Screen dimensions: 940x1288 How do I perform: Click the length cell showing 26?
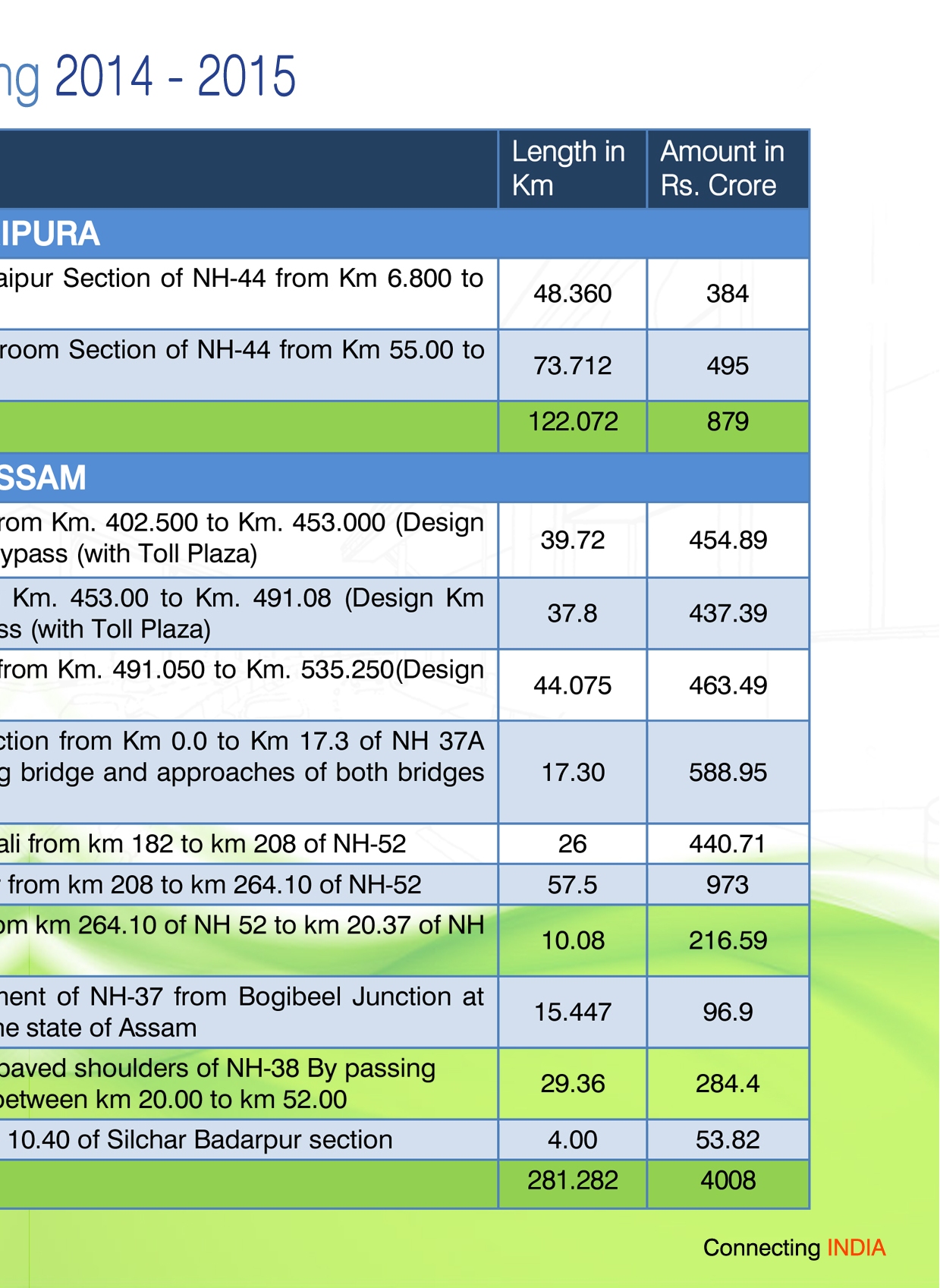(x=572, y=844)
